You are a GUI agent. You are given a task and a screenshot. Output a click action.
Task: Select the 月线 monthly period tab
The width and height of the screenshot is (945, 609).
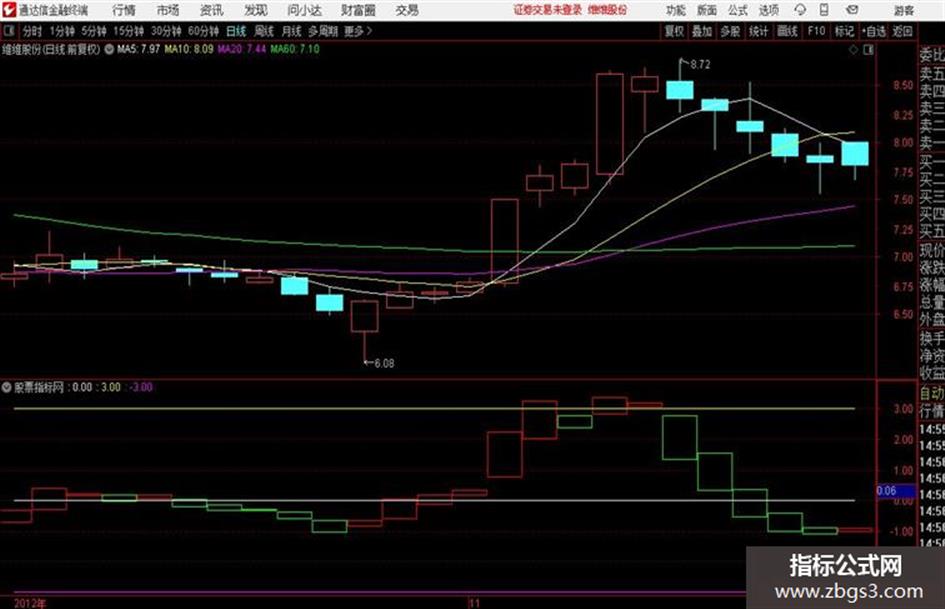(x=292, y=31)
